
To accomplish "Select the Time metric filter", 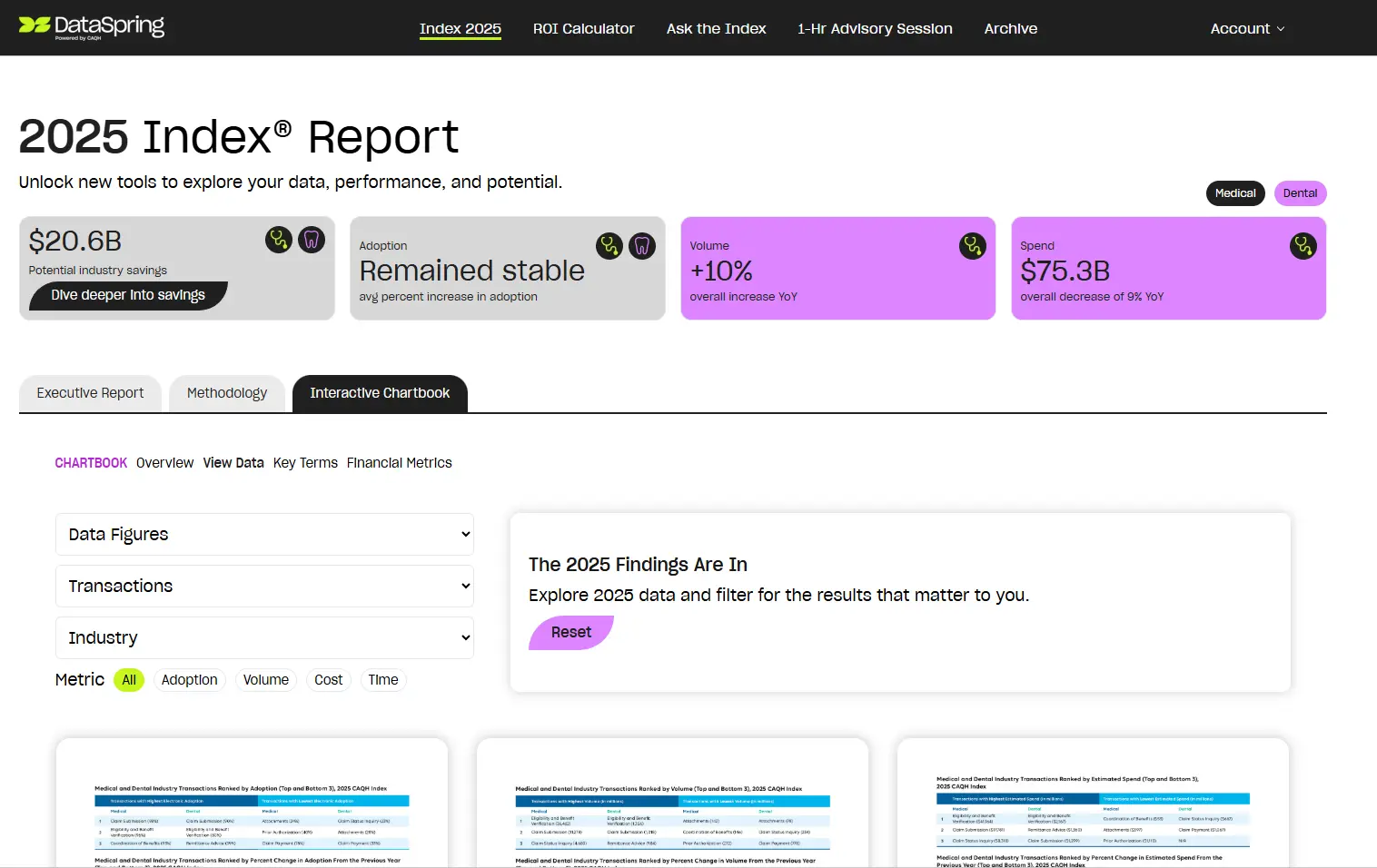I will [x=383, y=680].
